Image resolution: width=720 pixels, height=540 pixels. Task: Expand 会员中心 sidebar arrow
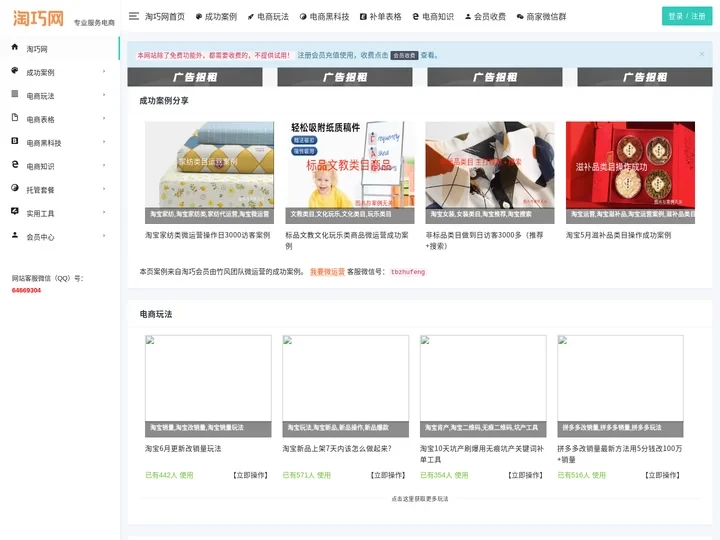[104, 236]
